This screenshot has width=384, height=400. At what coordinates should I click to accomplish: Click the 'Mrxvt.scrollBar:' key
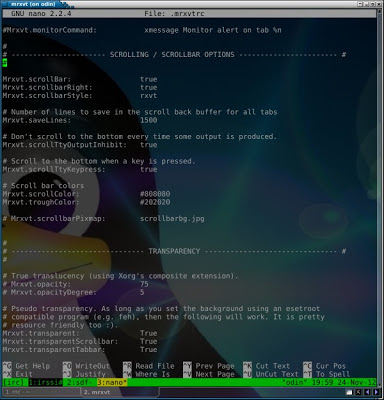(37, 79)
